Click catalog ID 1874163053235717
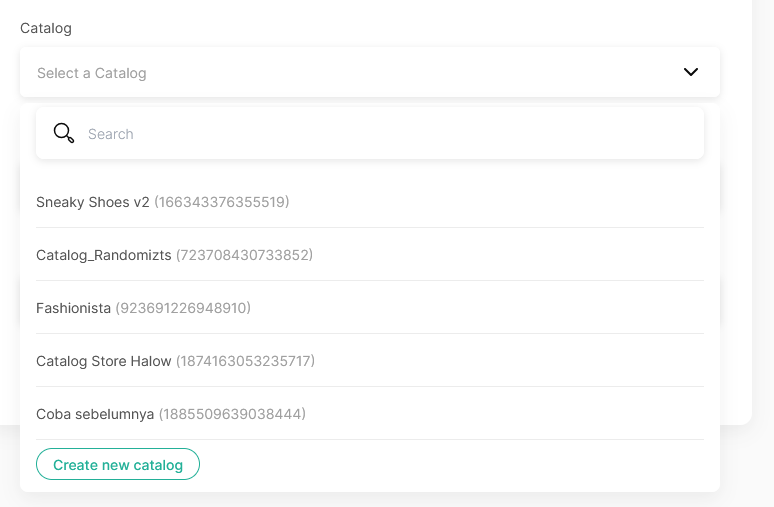 [245, 361]
